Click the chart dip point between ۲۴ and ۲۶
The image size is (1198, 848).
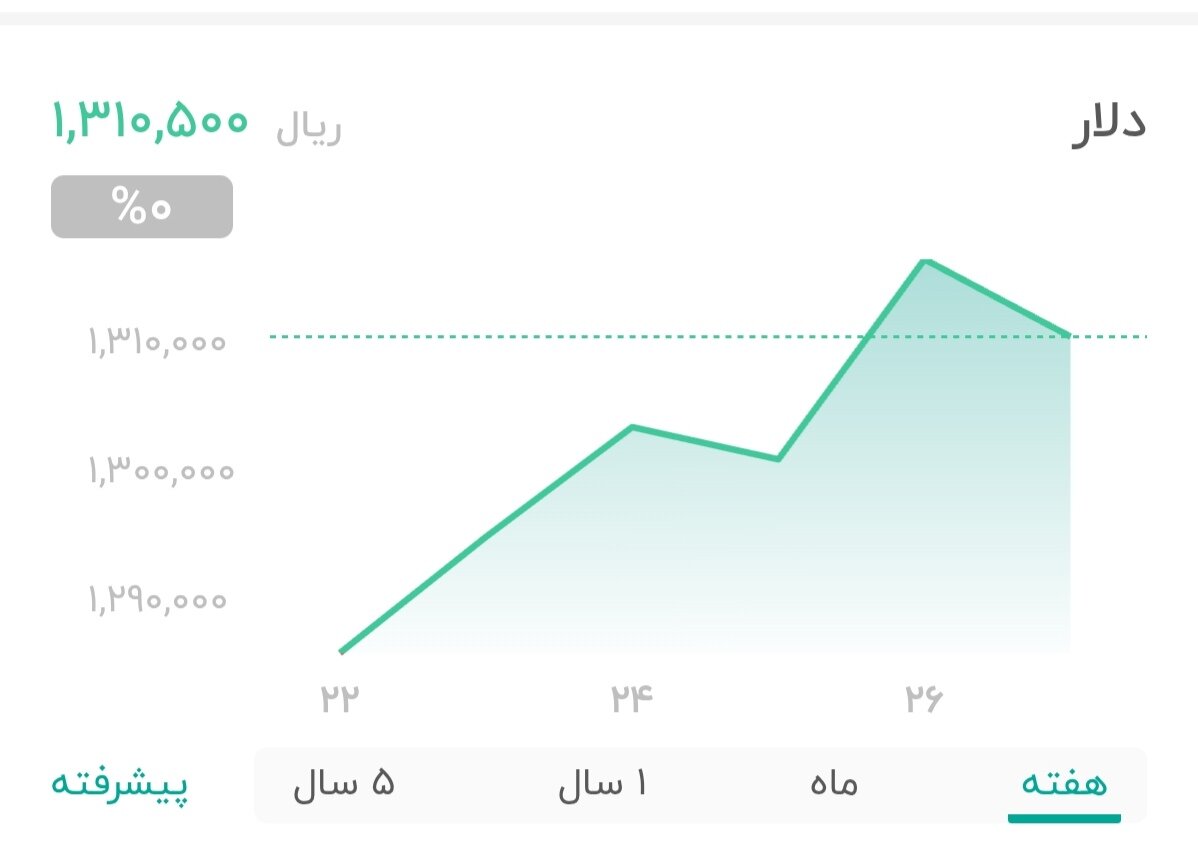(x=778, y=459)
